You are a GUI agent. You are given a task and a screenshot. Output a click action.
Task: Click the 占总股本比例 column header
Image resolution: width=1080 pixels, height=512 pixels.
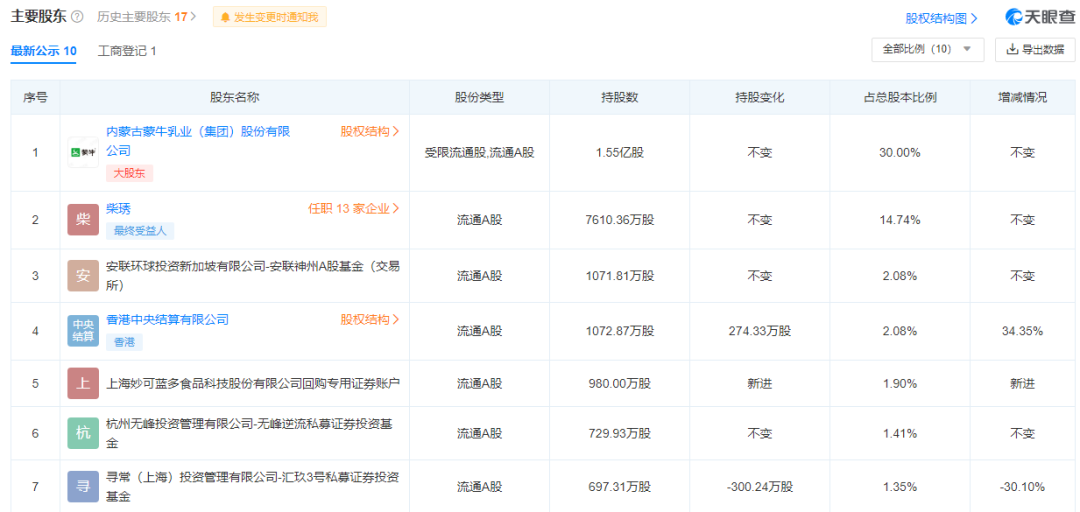coord(900,98)
